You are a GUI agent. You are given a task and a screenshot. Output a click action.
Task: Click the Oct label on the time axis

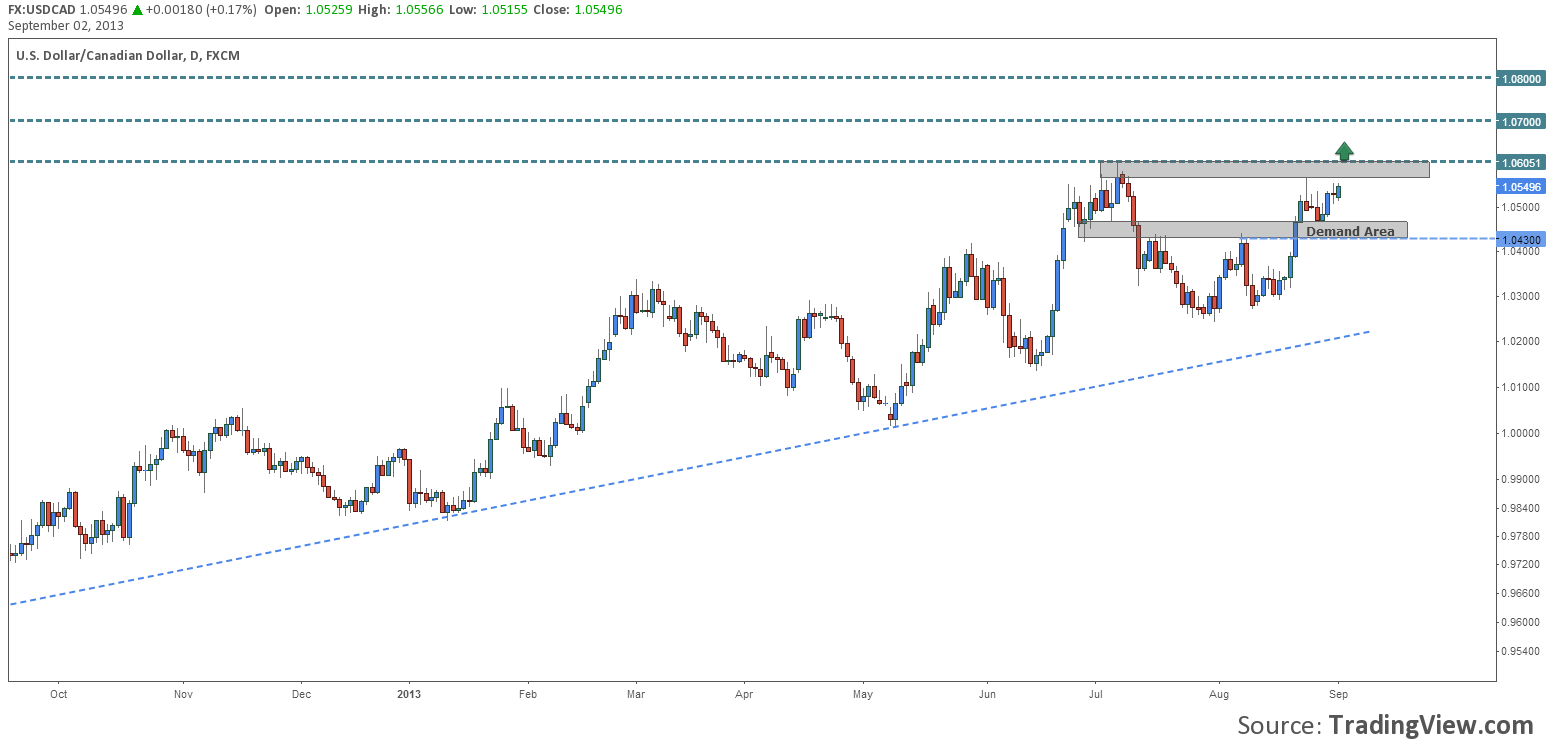tap(58, 693)
